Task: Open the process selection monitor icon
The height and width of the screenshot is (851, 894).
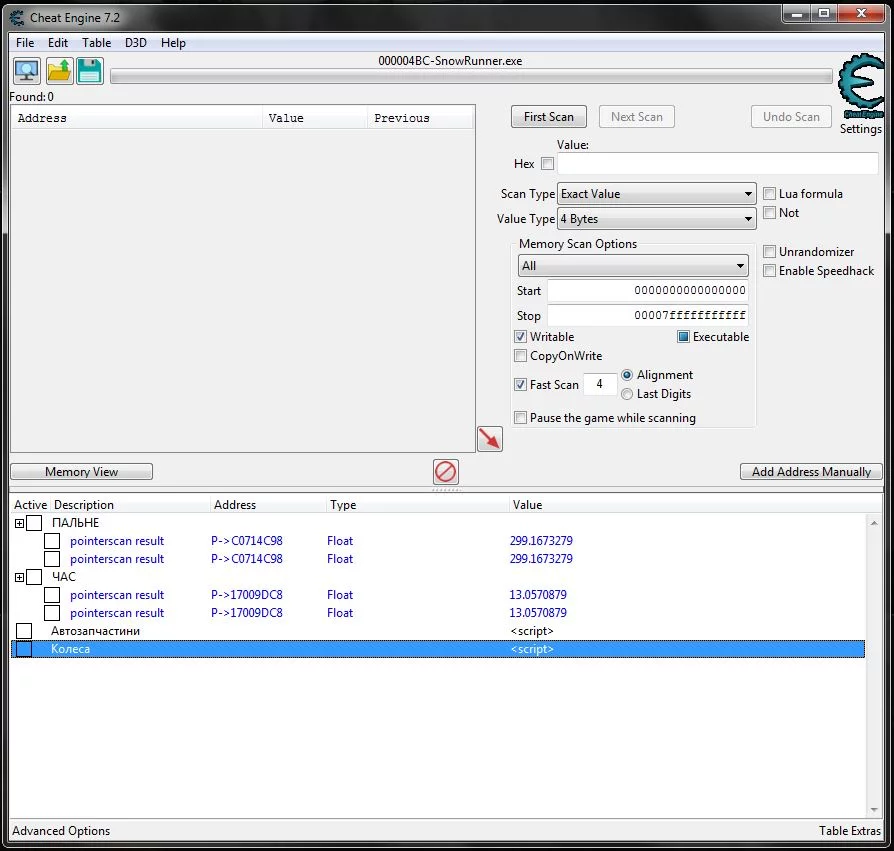Action: [x=27, y=71]
